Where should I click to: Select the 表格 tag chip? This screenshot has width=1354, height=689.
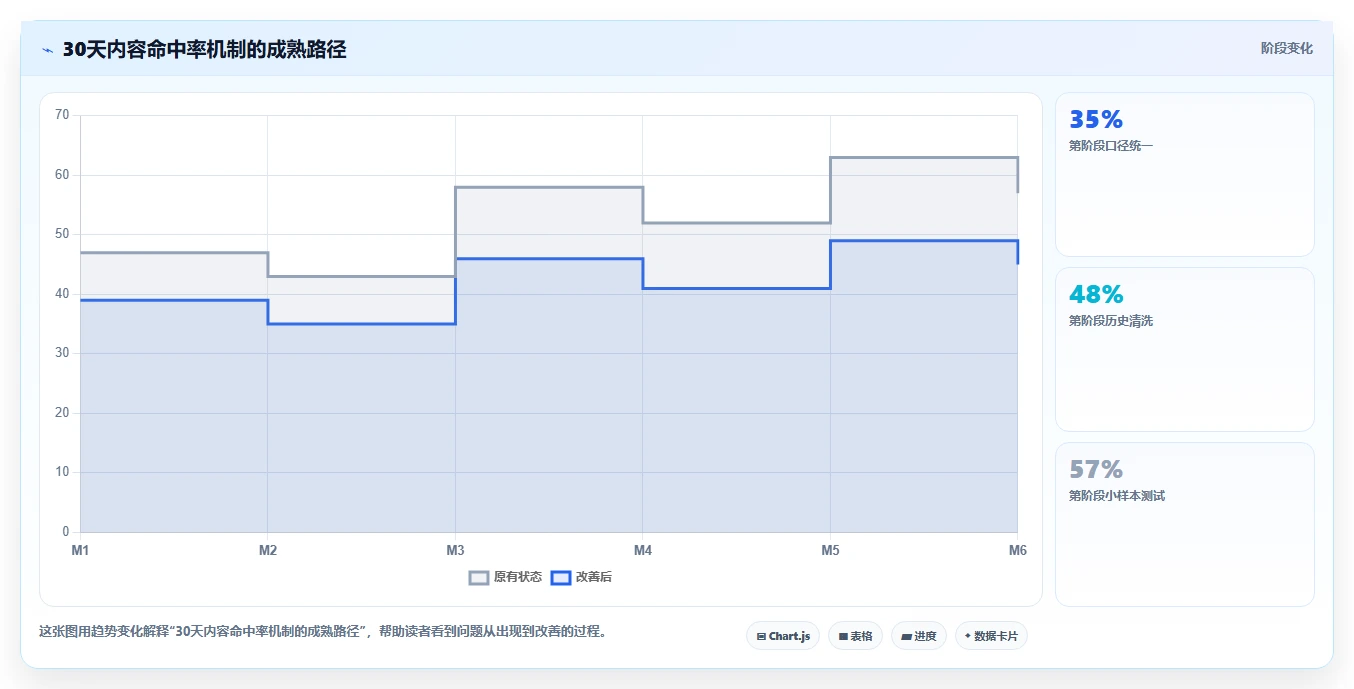click(x=855, y=636)
